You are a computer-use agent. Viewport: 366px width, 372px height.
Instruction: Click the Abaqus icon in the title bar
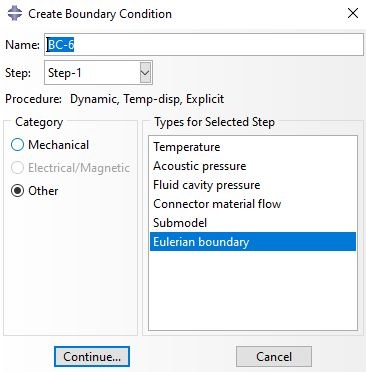click(x=15, y=14)
